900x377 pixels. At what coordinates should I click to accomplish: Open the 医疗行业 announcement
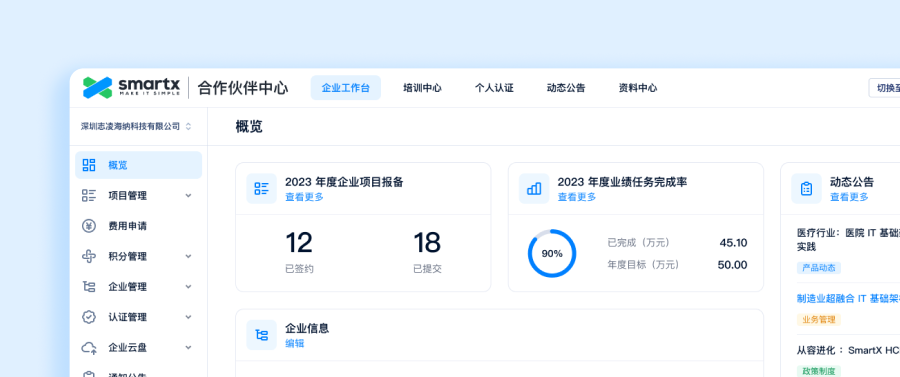(848, 240)
